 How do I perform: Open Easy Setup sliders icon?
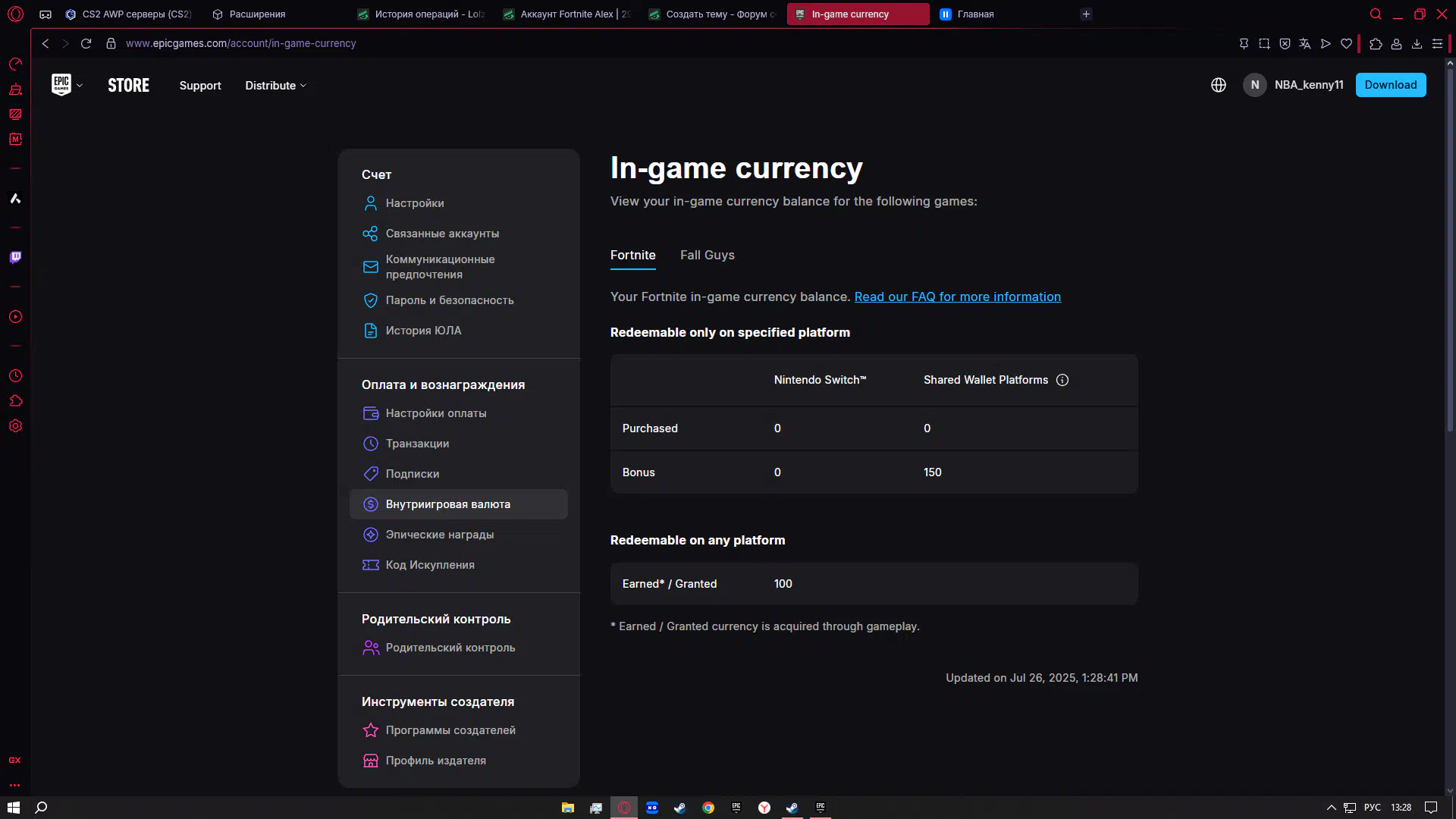point(1437,43)
